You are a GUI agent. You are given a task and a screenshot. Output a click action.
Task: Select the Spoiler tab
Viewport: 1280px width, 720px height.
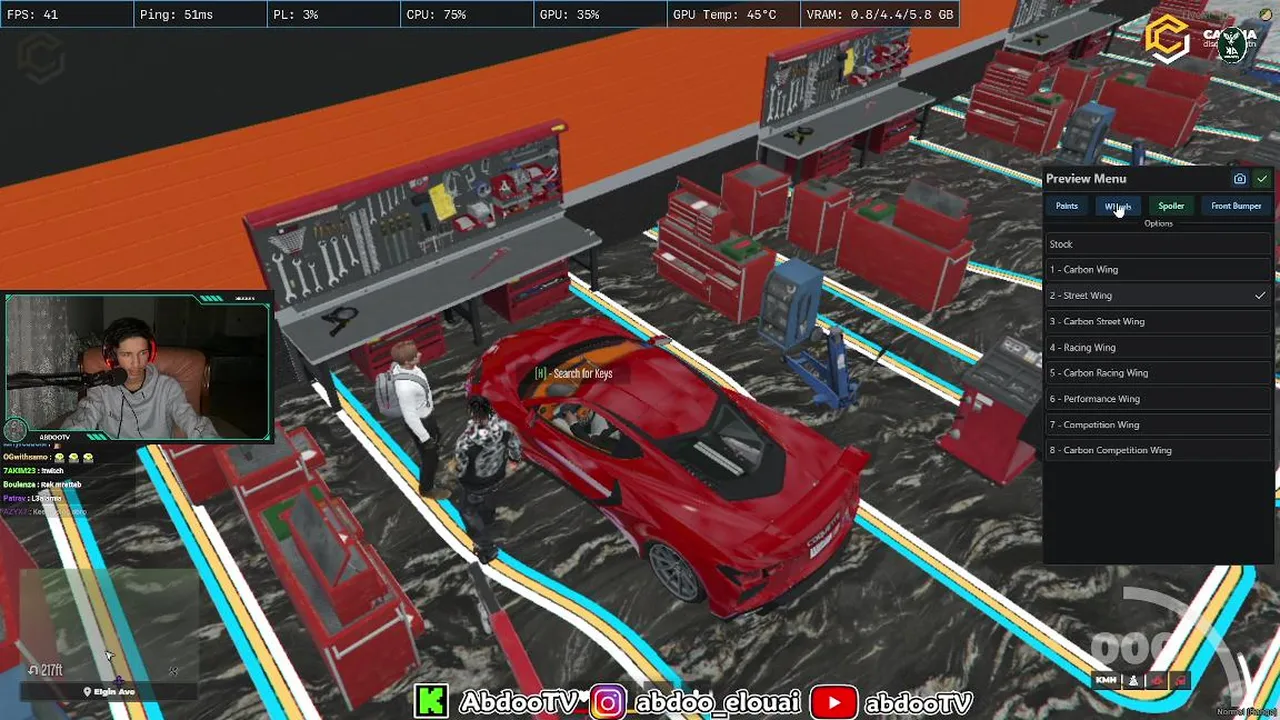pyautogui.click(x=1171, y=206)
